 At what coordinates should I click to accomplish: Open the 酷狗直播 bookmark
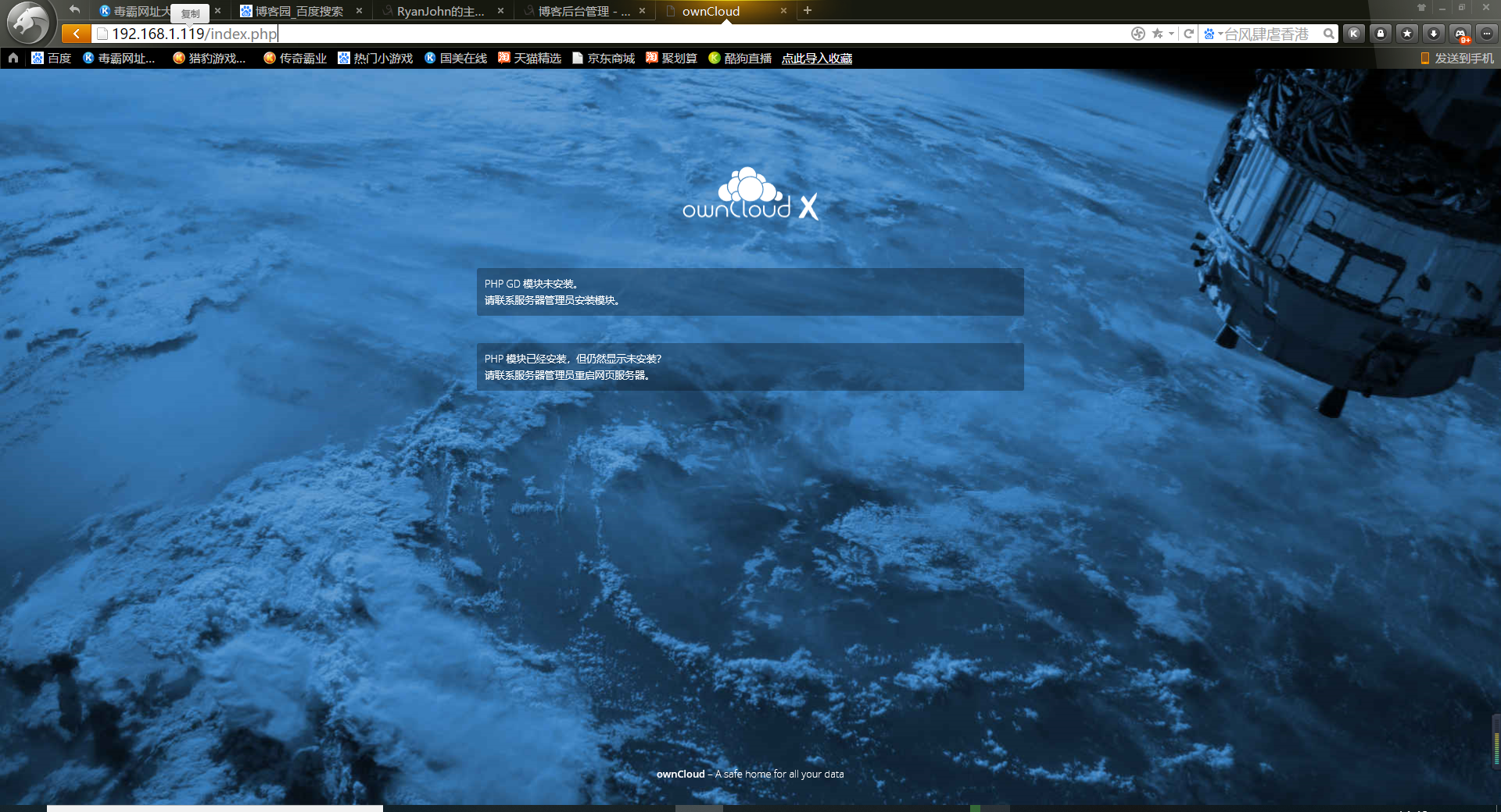click(740, 58)
